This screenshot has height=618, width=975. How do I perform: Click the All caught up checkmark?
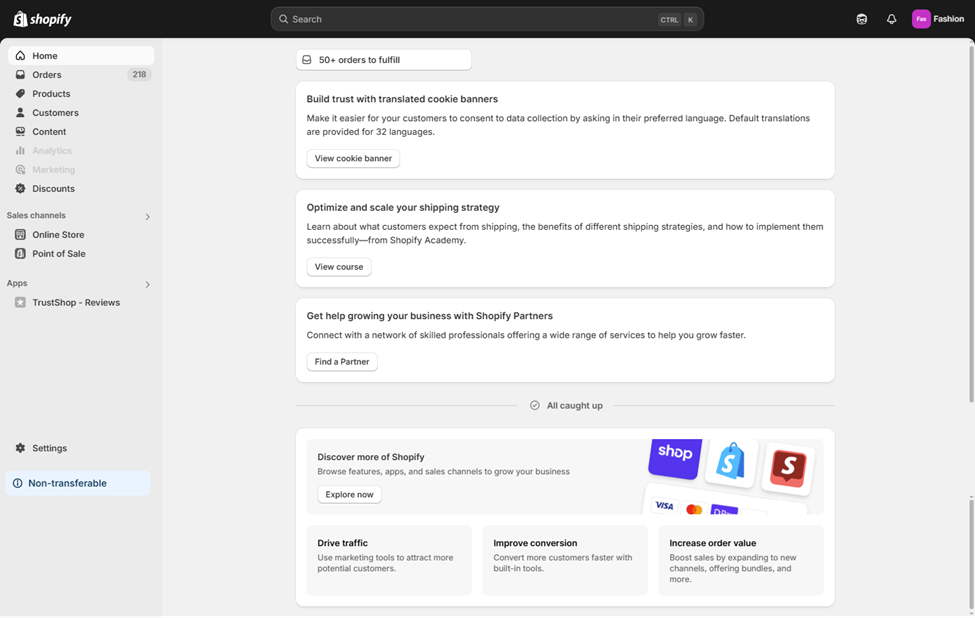pyautogui.click(x=535, y=405)
